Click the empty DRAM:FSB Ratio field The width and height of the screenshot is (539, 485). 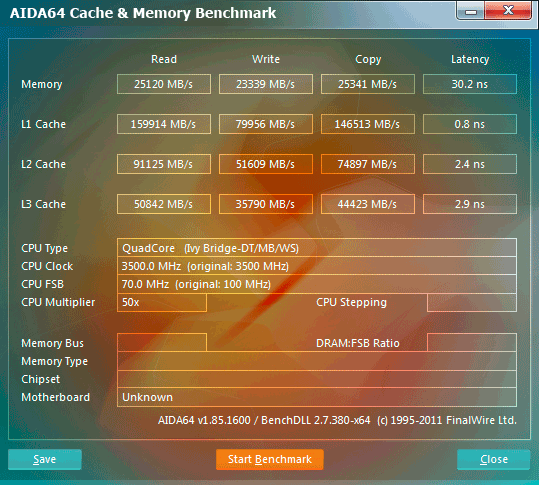[472, 342]
